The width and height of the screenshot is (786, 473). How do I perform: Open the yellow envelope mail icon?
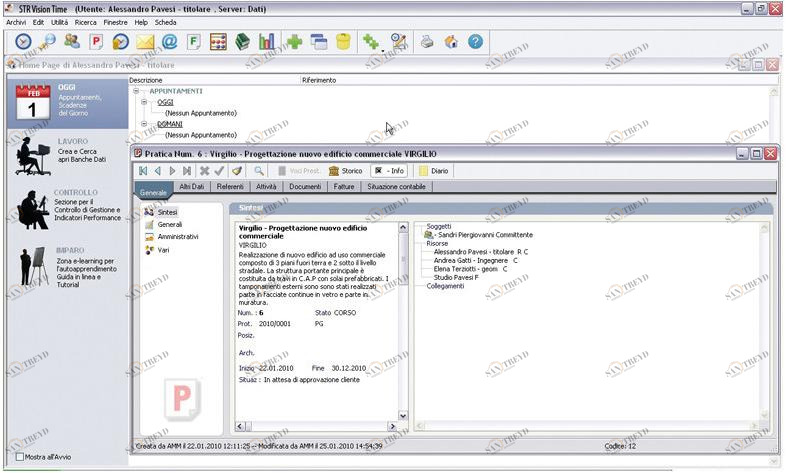(145, 42)
